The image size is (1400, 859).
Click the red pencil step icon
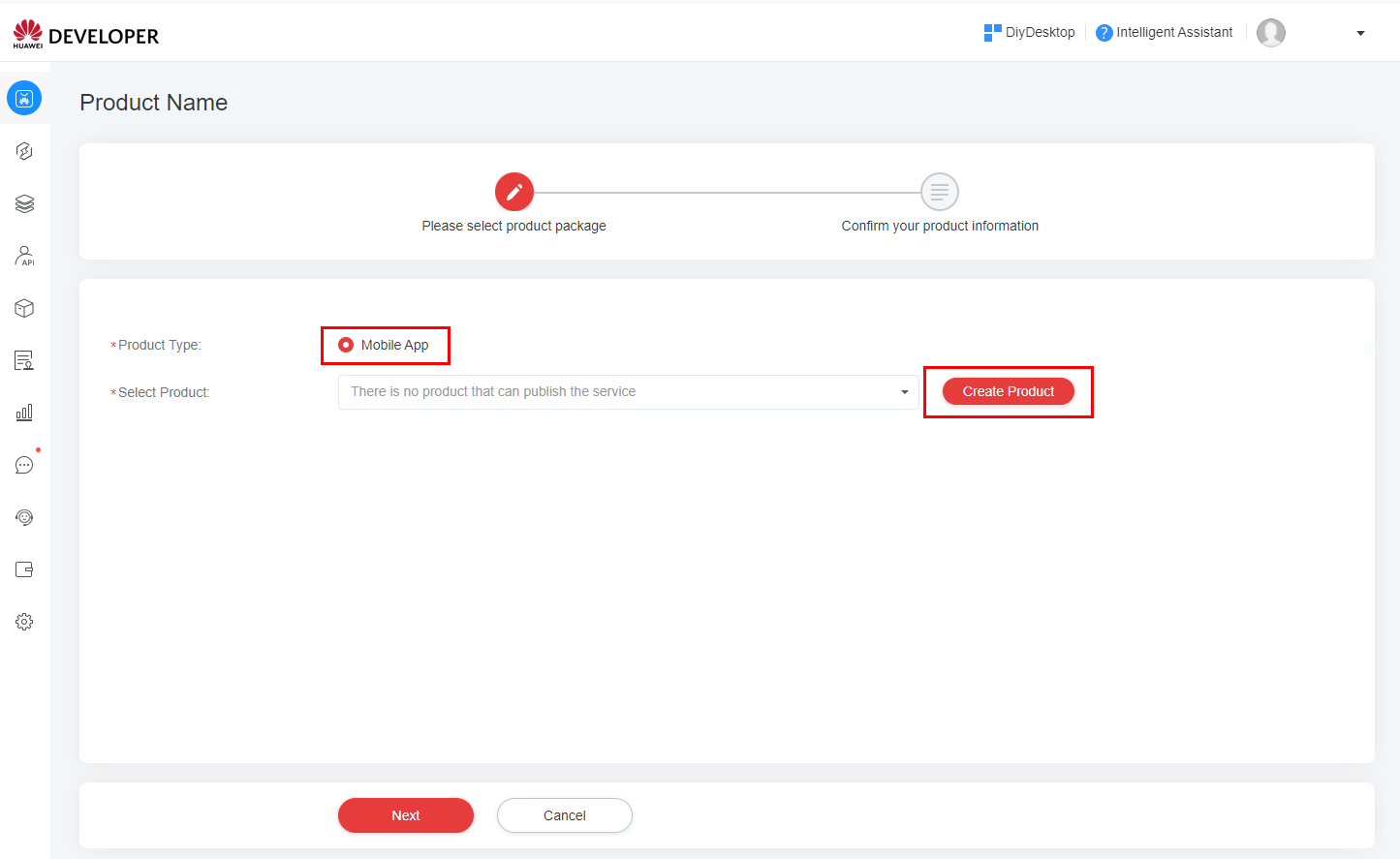pos(514,192)
